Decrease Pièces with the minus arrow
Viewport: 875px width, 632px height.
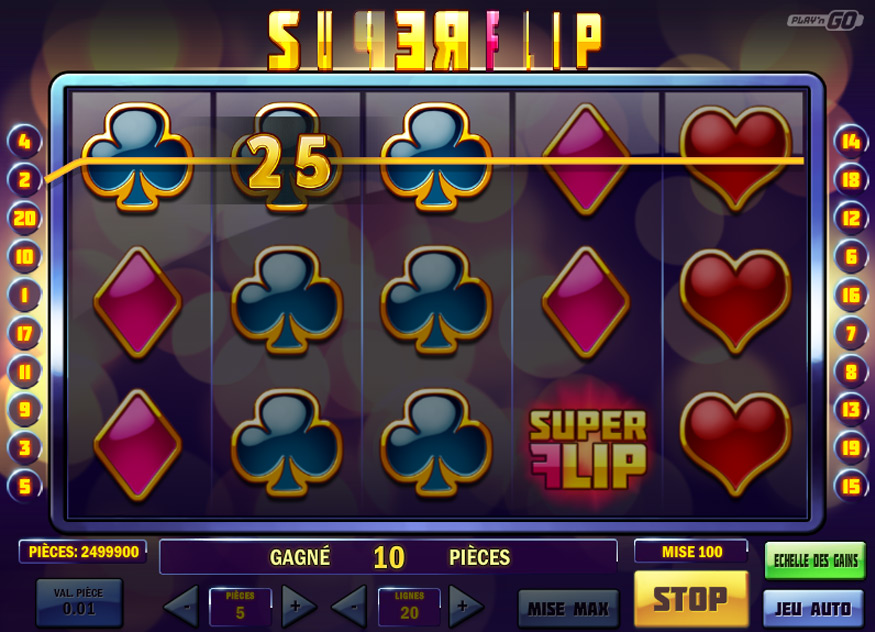point(182,606)
